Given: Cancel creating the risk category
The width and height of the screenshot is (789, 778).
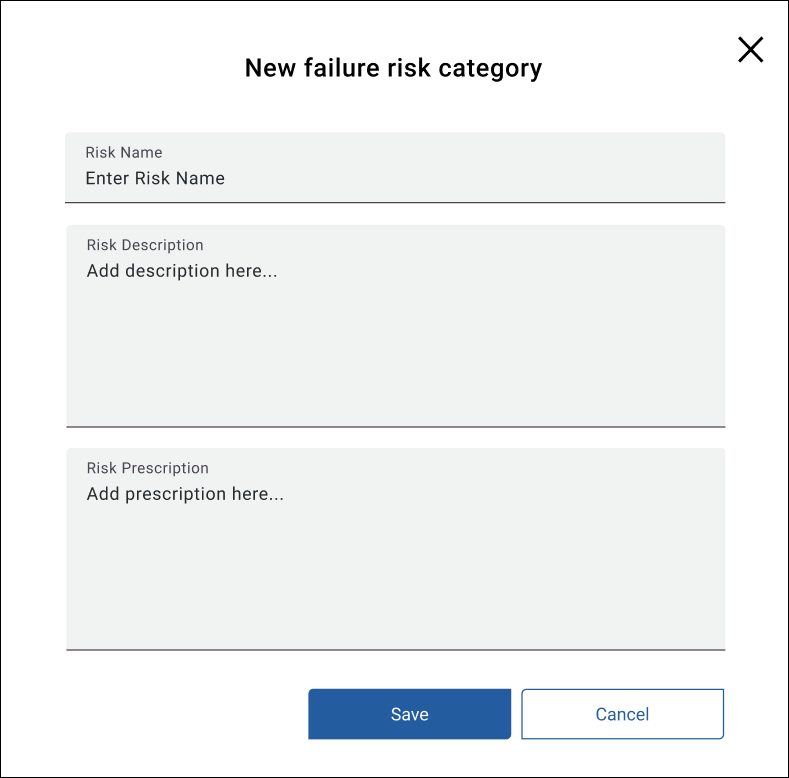Looking at the screenshot, I should [x=622, y=714].
